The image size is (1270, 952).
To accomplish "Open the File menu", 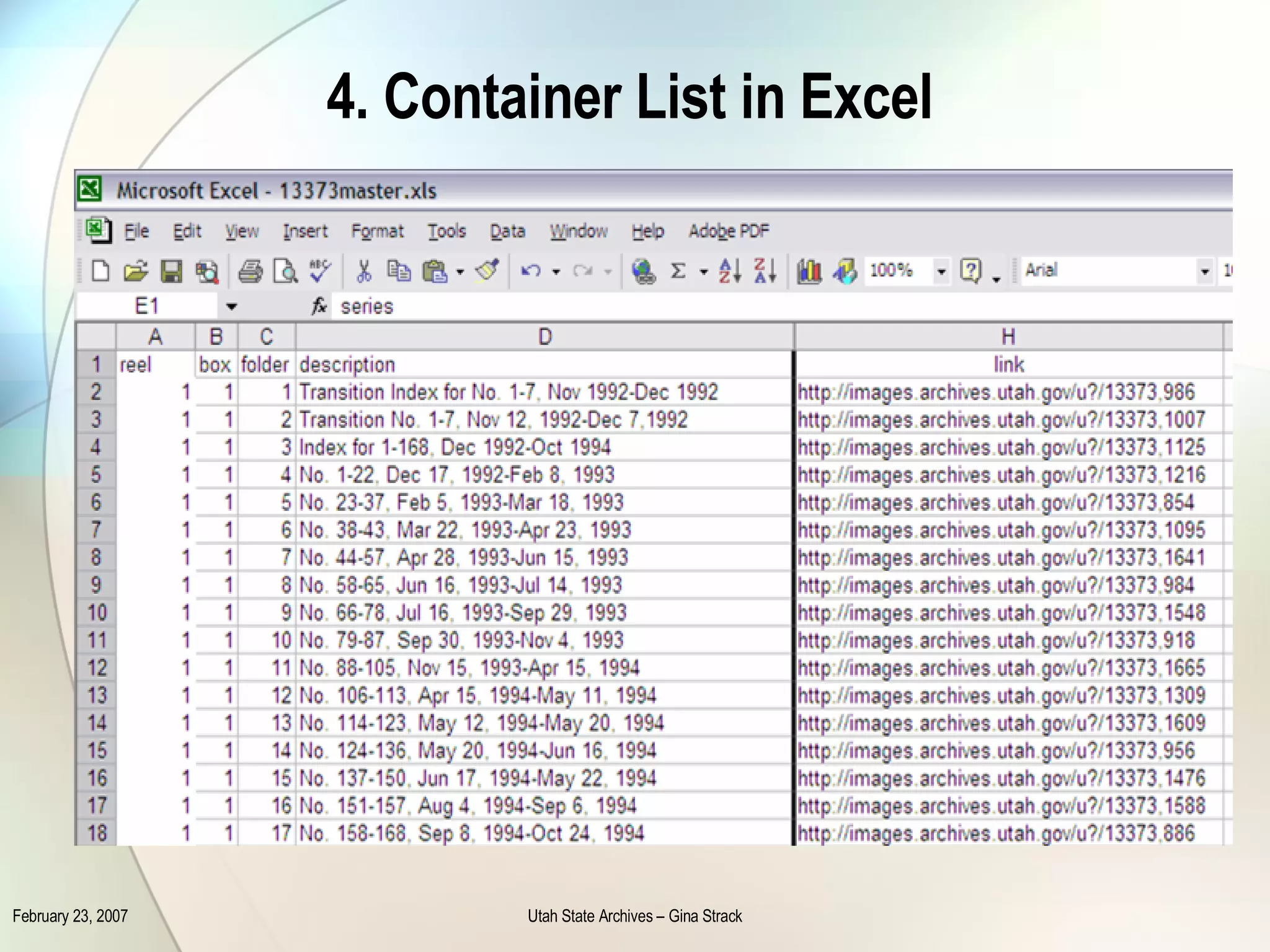I will click(x=136, y=231).
